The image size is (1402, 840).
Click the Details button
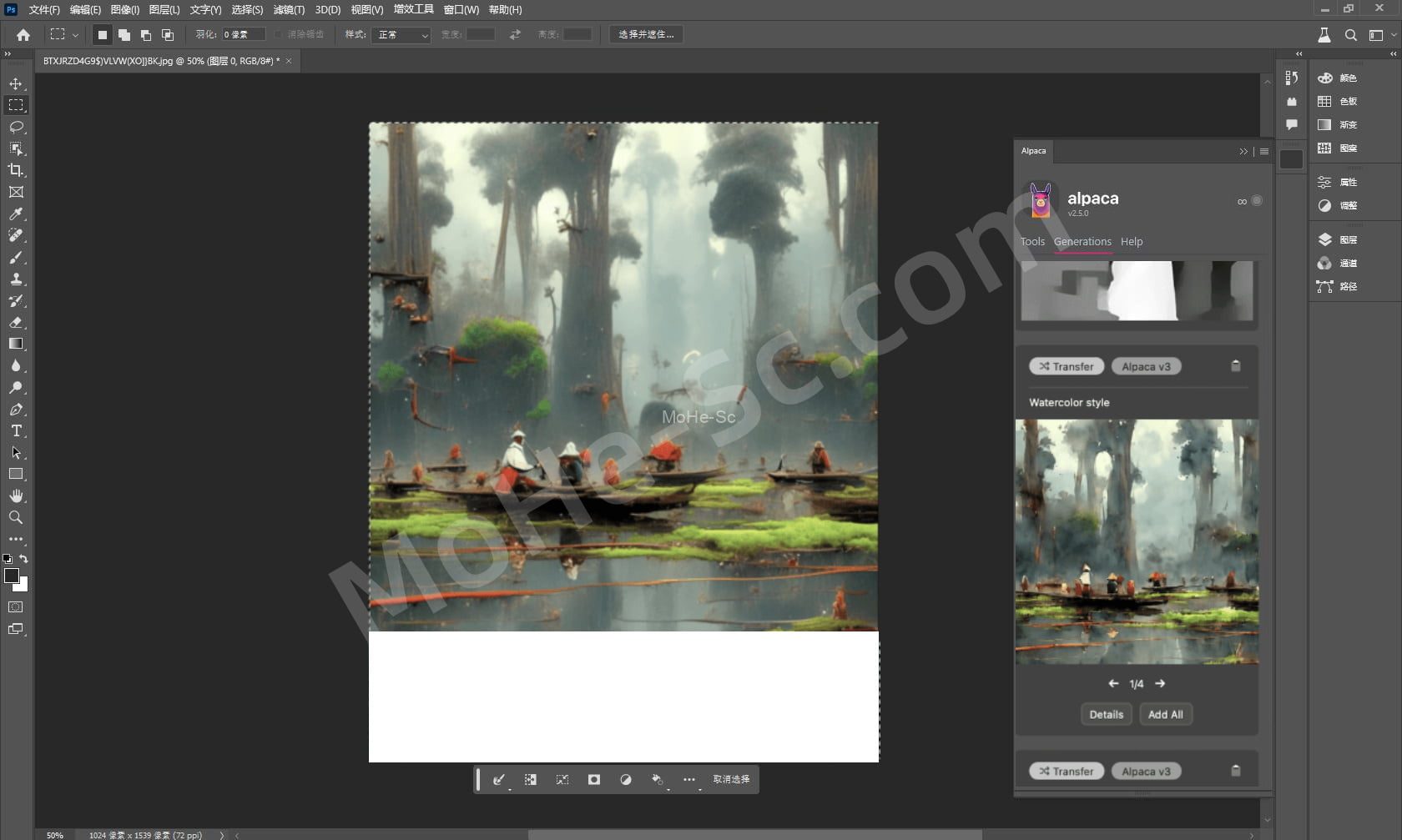pos(1106,715)
